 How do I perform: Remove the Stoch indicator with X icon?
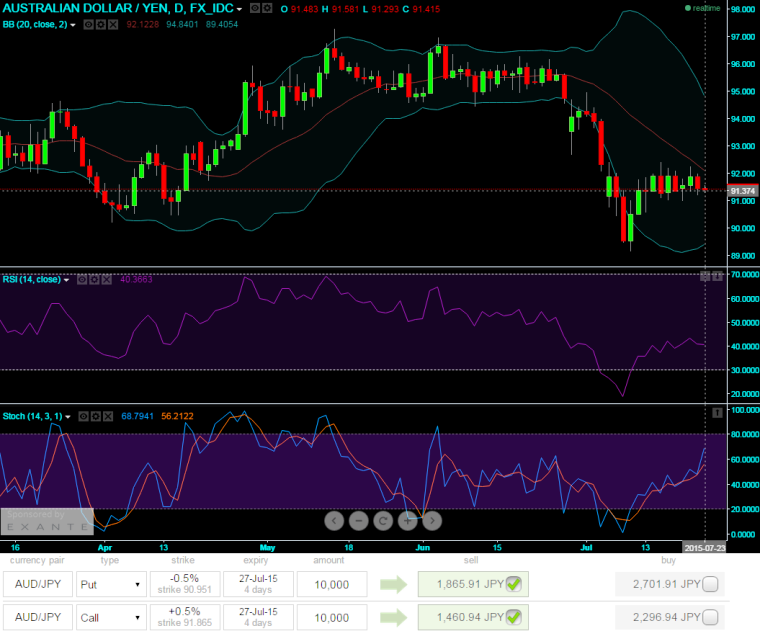(110, 415)
